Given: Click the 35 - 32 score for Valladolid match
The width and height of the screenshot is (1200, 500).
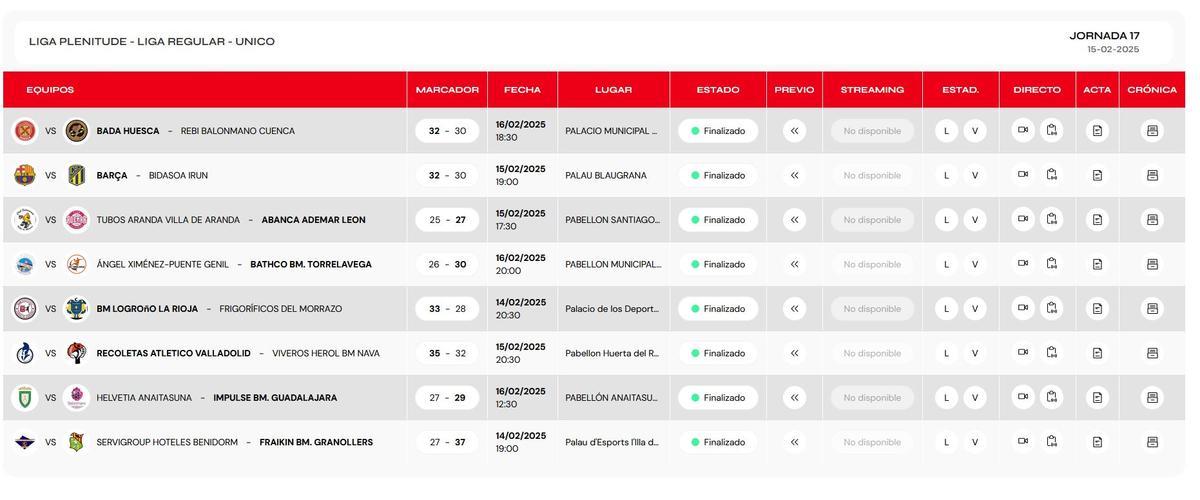Looking at the screenshot, I should 447,353.
